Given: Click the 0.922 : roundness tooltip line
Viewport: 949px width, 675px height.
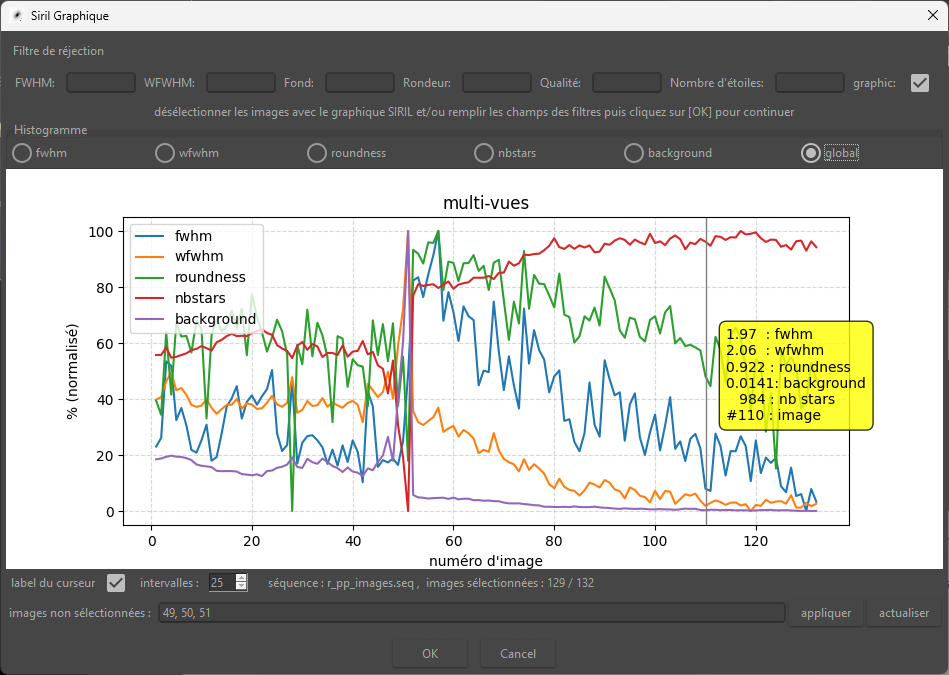Looking at the screenshot, I should tap(788, 367).
